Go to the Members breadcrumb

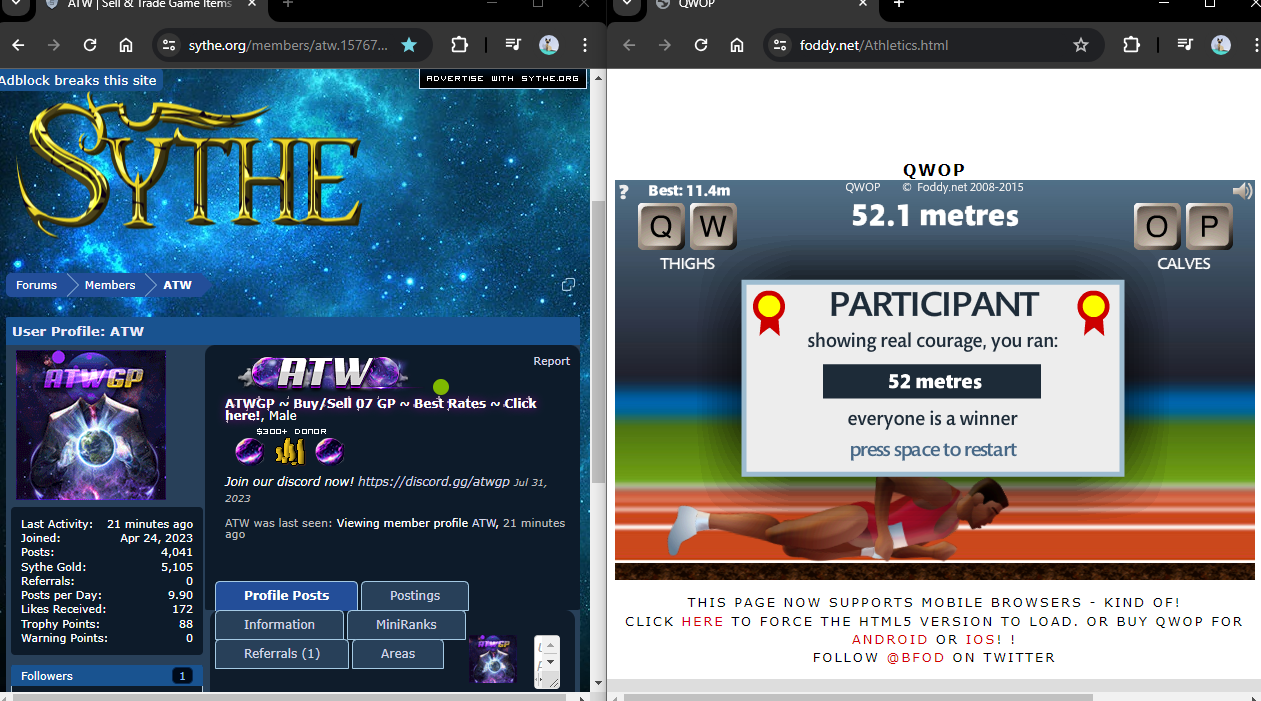pyautogui.click(x=110, y=285)
